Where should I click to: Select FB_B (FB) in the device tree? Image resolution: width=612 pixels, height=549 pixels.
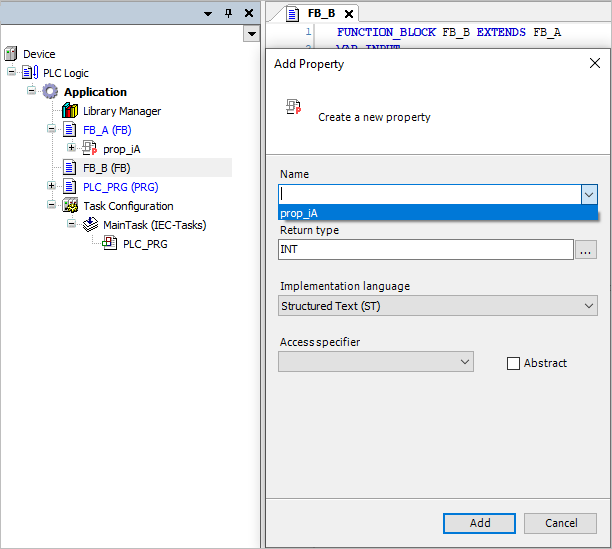106,168
